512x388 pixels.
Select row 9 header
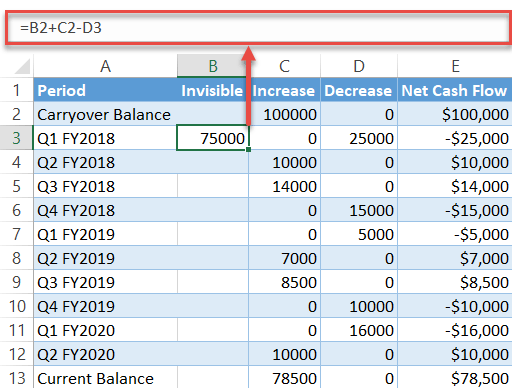pyautogui.click(x=17, y=282)
